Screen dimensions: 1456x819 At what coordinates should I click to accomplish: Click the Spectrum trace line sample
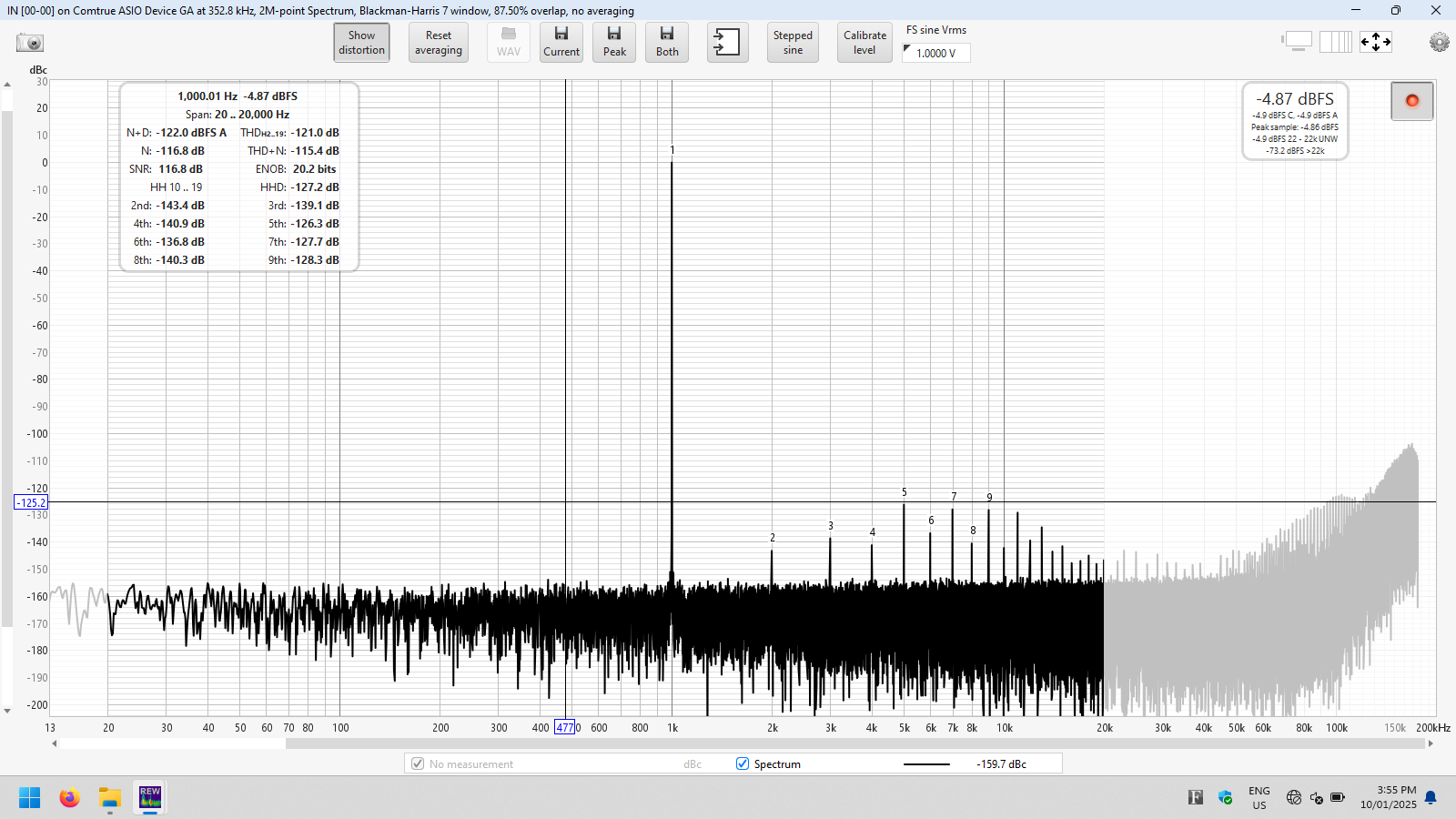click(x=926, y=764)
